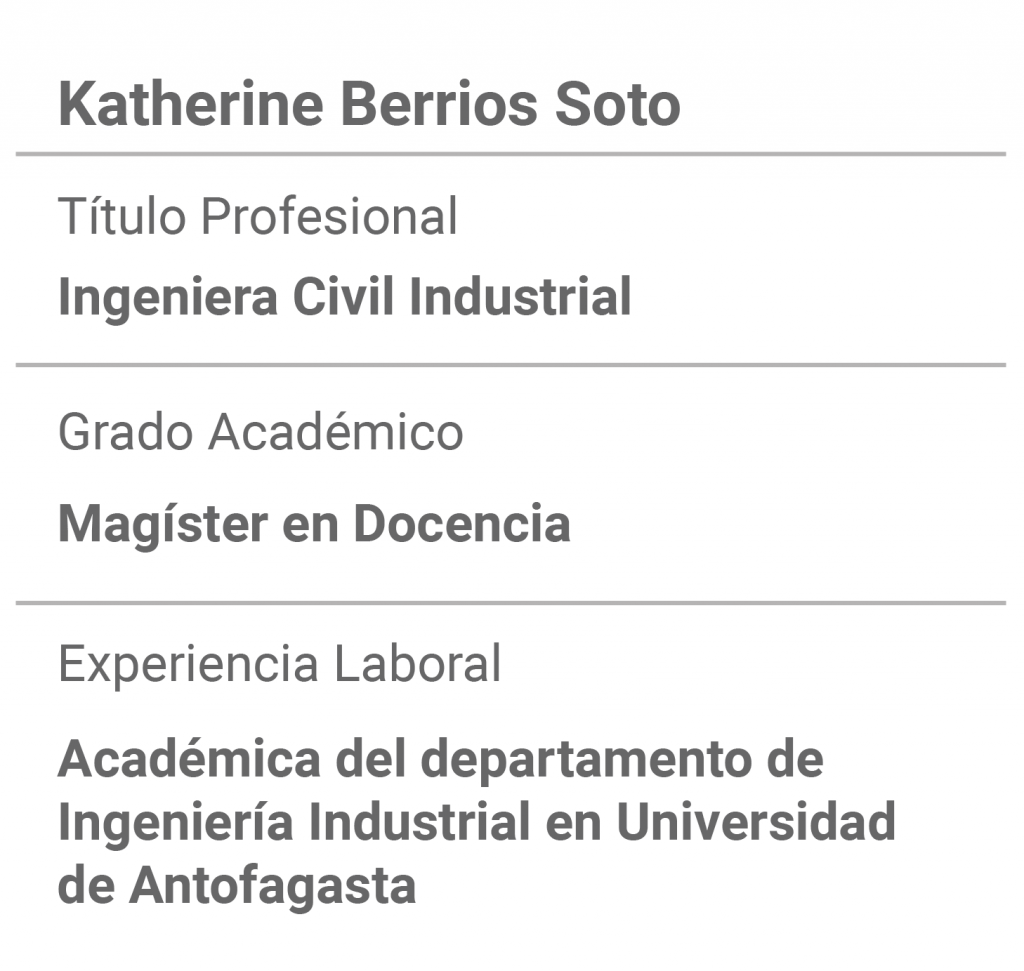
Task: Select the Grado Académico label
Action: pos(261,432)
